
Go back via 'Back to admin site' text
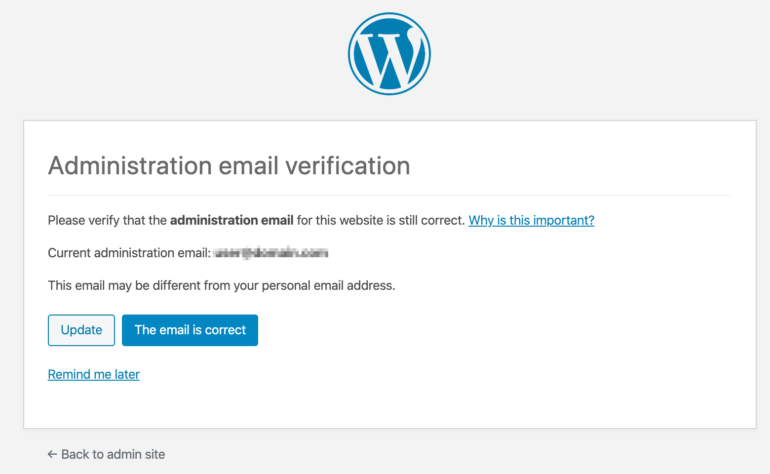tap(113, 454)
